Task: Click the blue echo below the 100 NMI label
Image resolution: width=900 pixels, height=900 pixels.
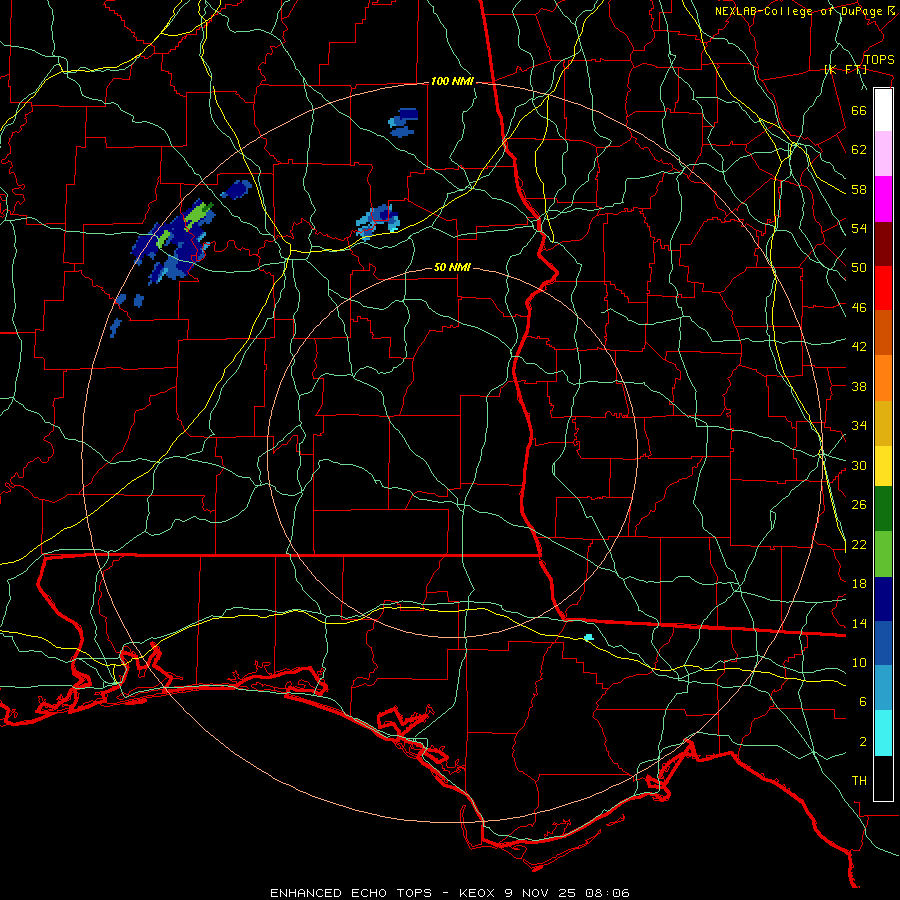Action: (x=403, y=122)
